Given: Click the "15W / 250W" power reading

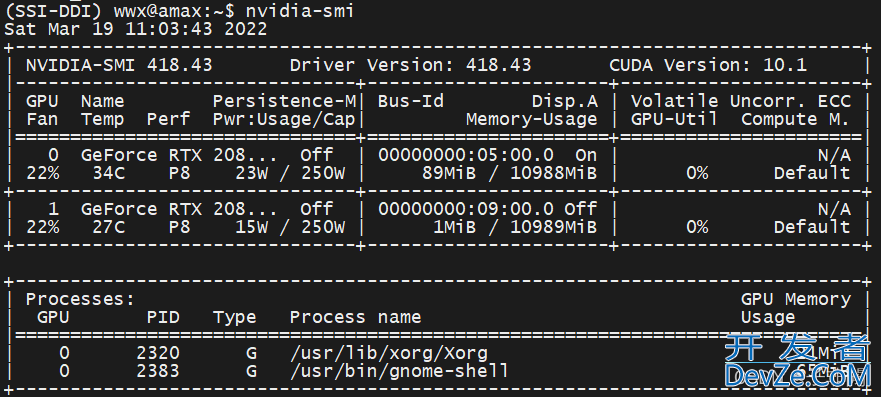Looking at the screenshot, I should coord(290,227).
